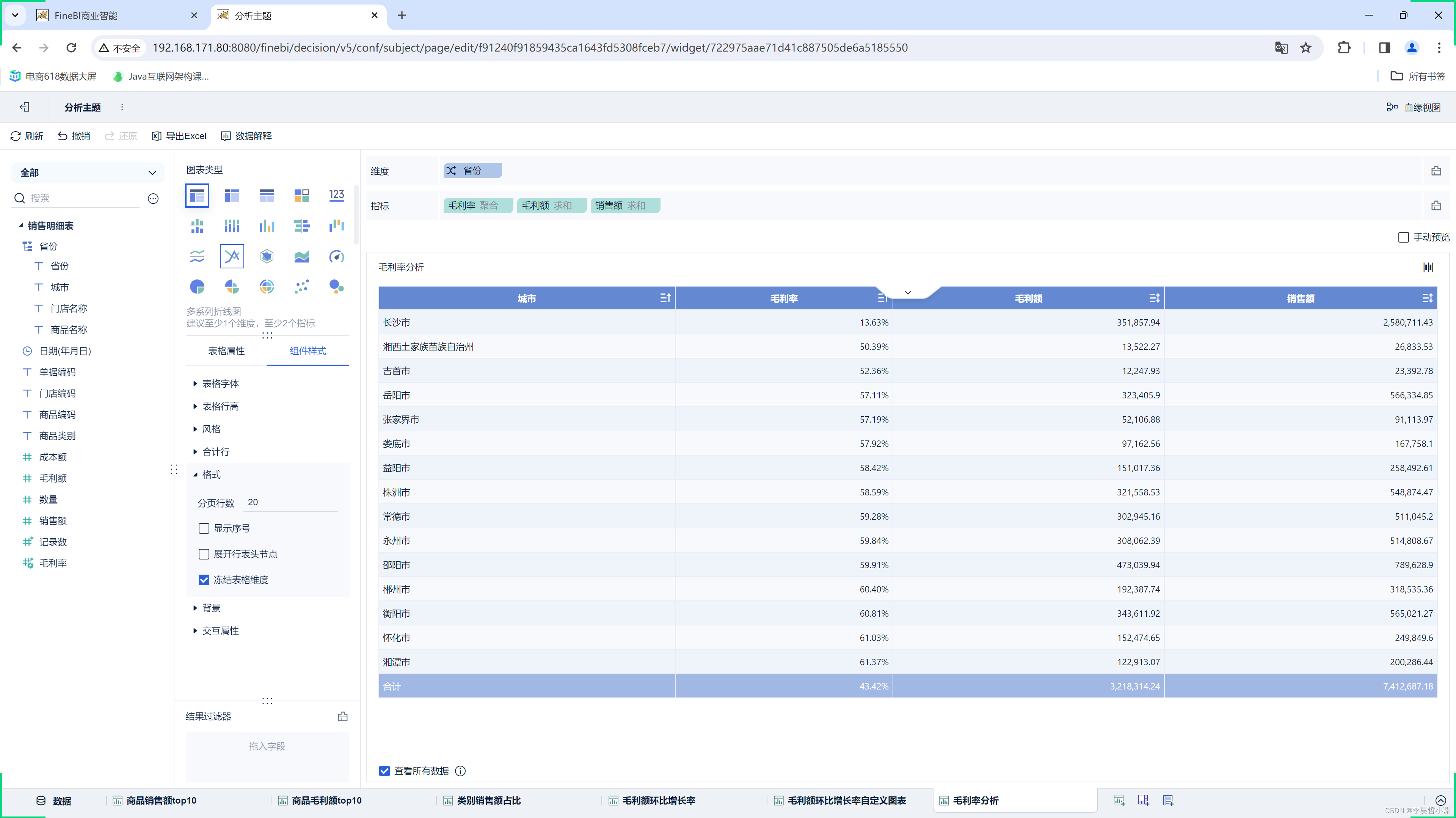Image resolution: width=1456 pixels, height=818 pixels.
Task: Select the multi-series line chart icon
Action: point(232,257)
